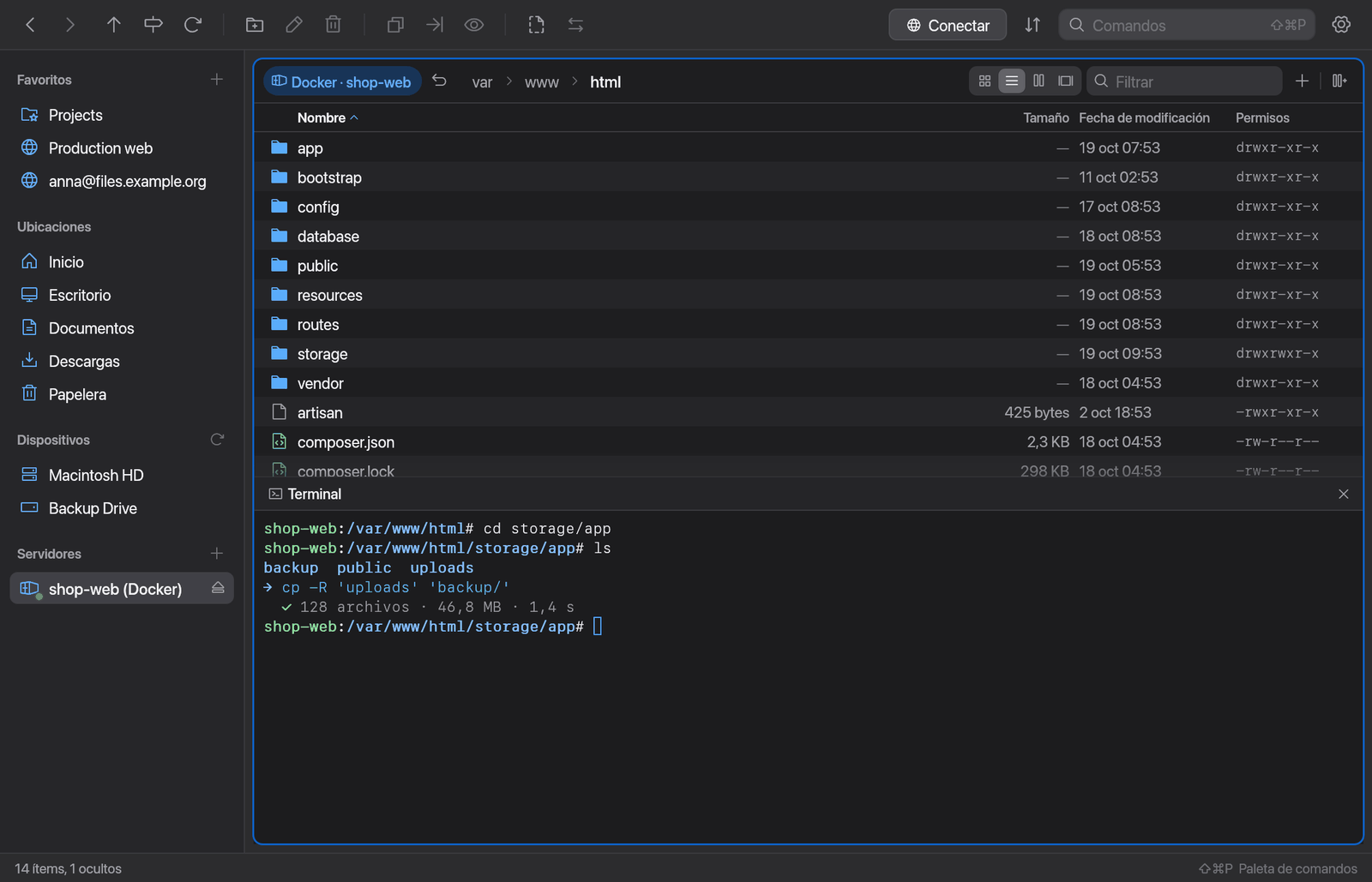This screenshot has height=882, width=1372.
Task: Open Production web favorite
Action: click(x=122, y=148)
